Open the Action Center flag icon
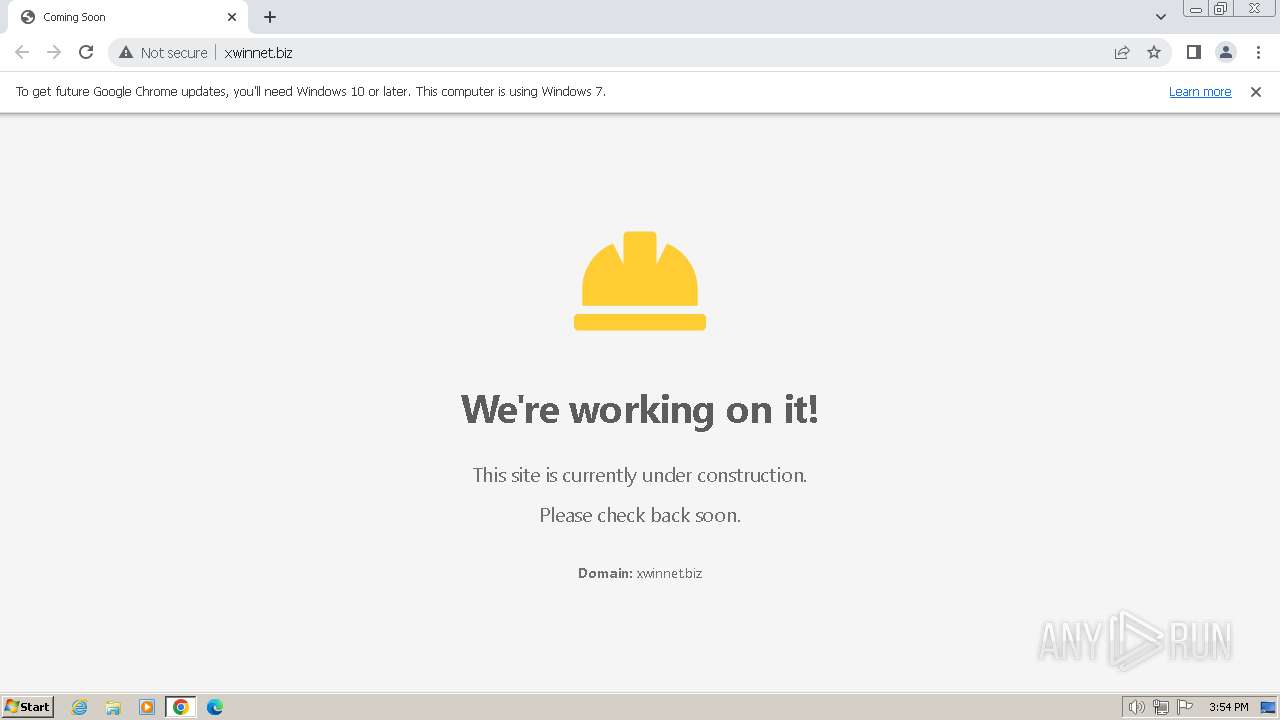The width and height of the screenshot is (1280, 720). click(x=1185, y=707)
